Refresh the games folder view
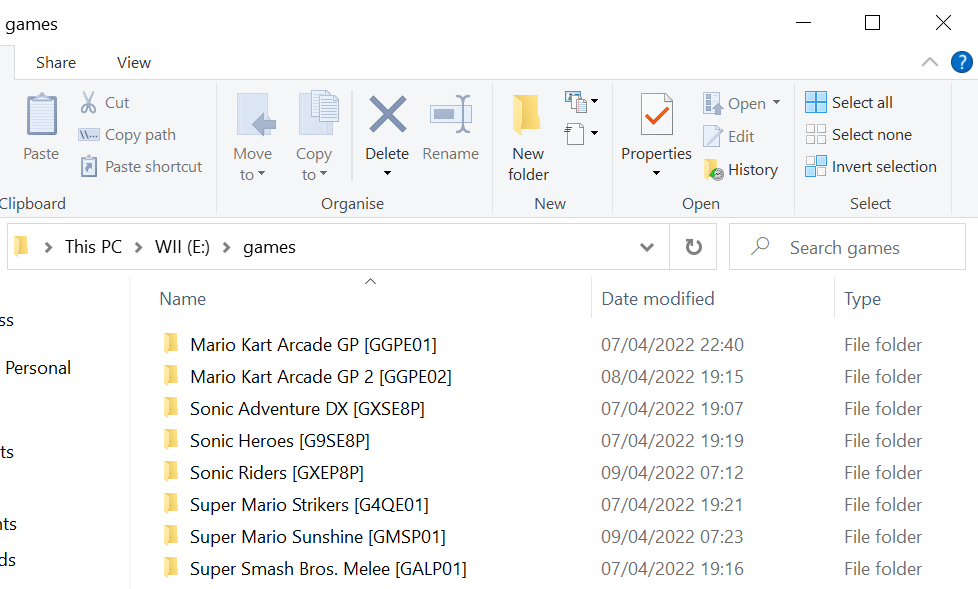The image size is (978, 589). (693, 247)
